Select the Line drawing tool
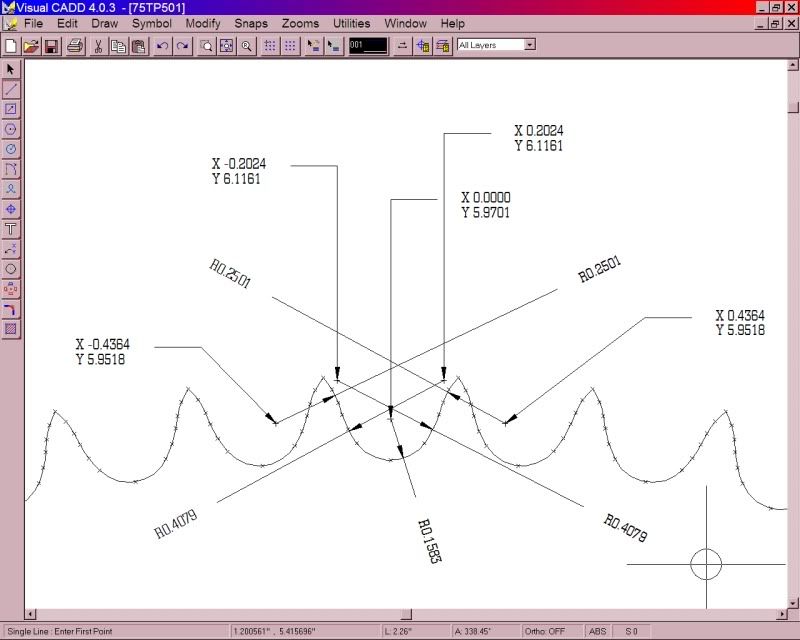Screen dimensions: 800x640 click(12, 89)
